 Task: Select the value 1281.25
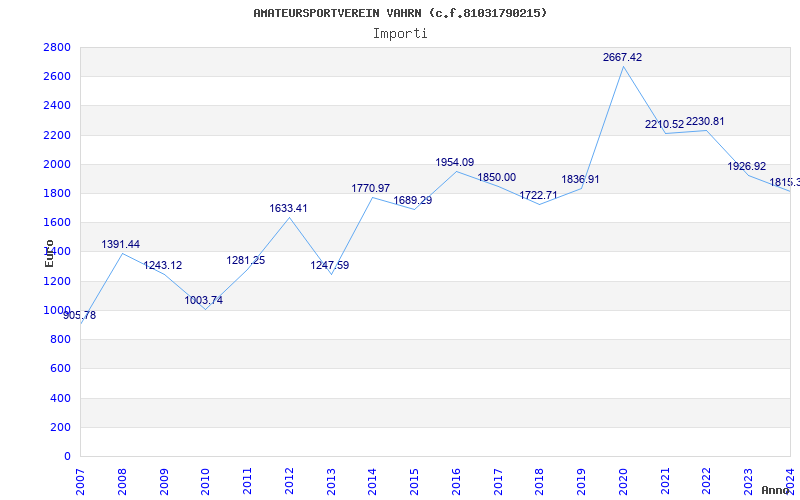pos(245,260)
